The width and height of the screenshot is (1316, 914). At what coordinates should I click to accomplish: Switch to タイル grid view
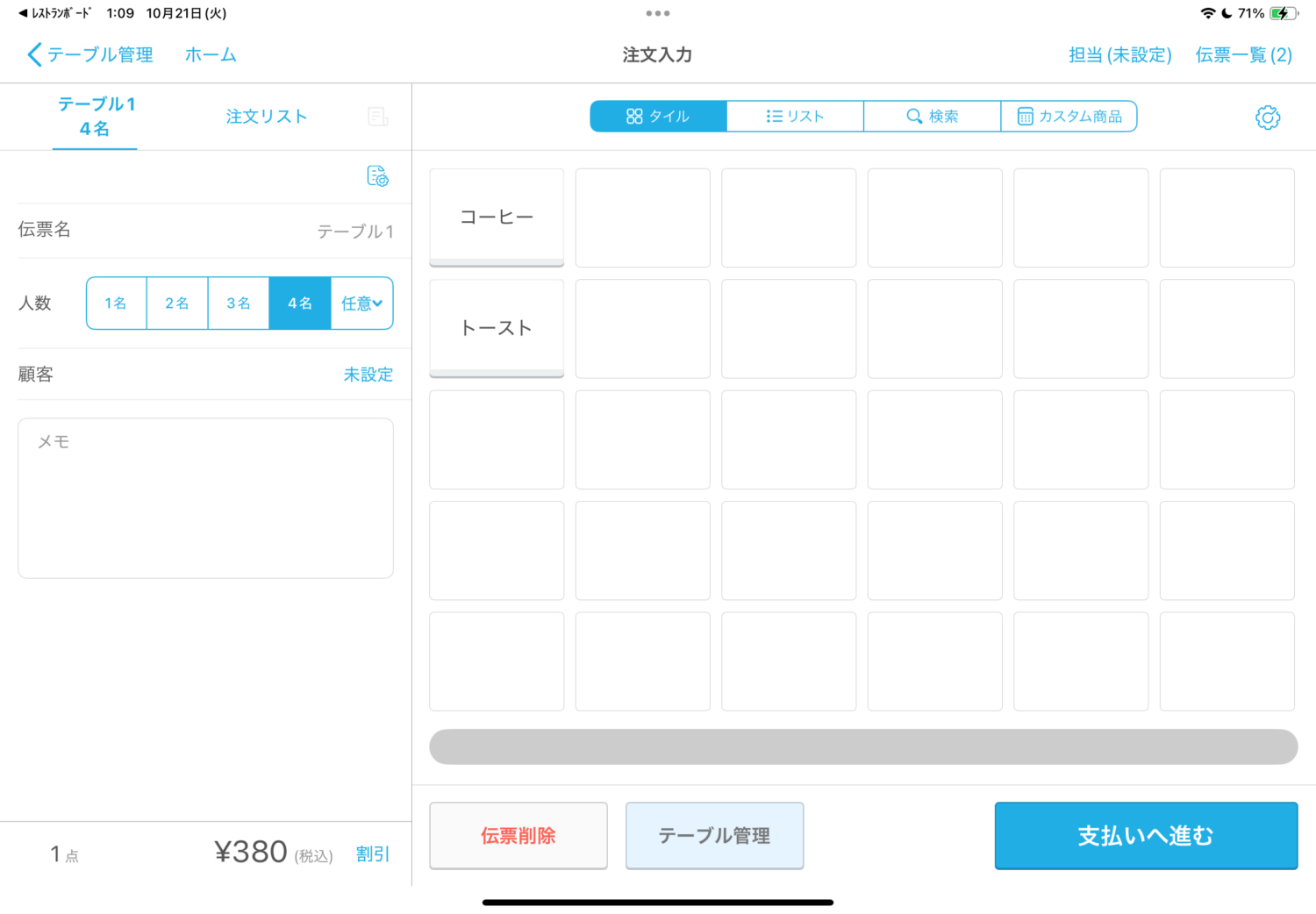click(x=658, y=117)
